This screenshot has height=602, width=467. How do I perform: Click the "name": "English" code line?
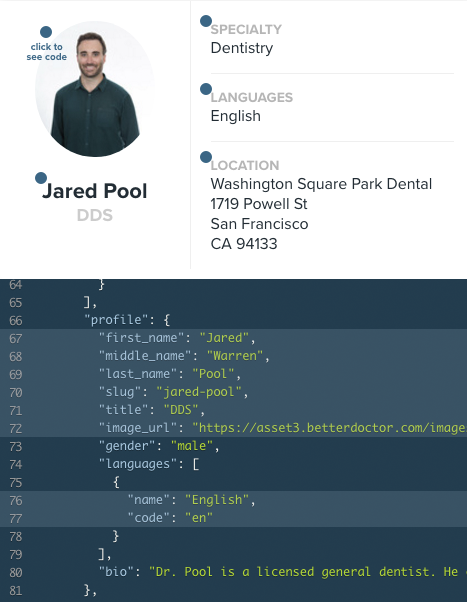(x=234, y=500)
